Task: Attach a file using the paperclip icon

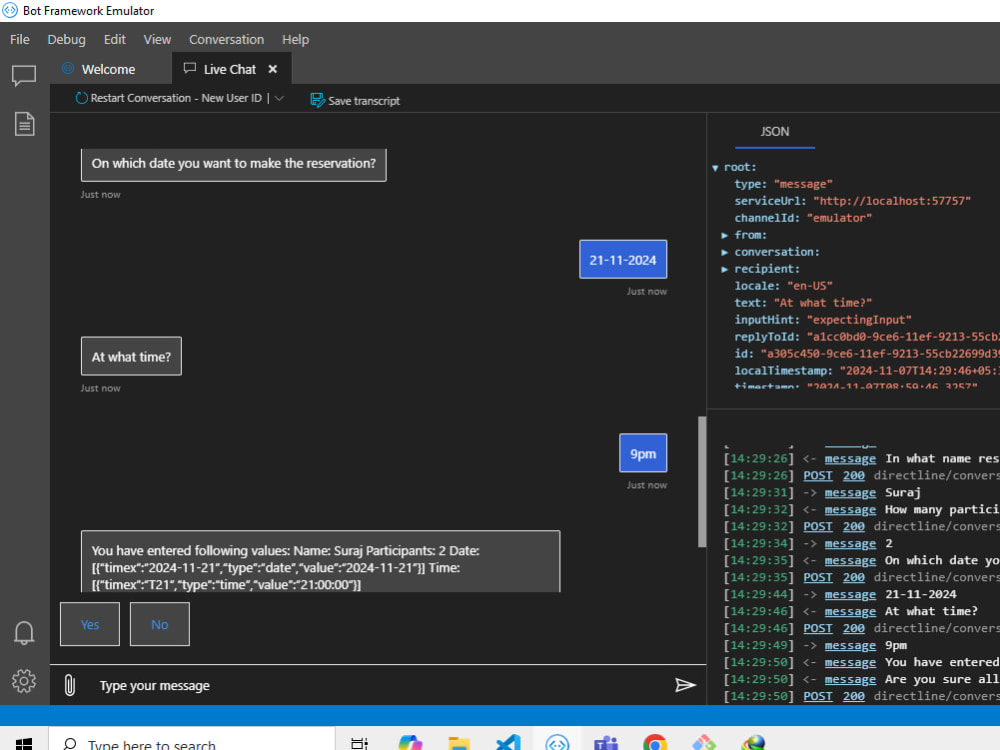Action: [69, 685]
